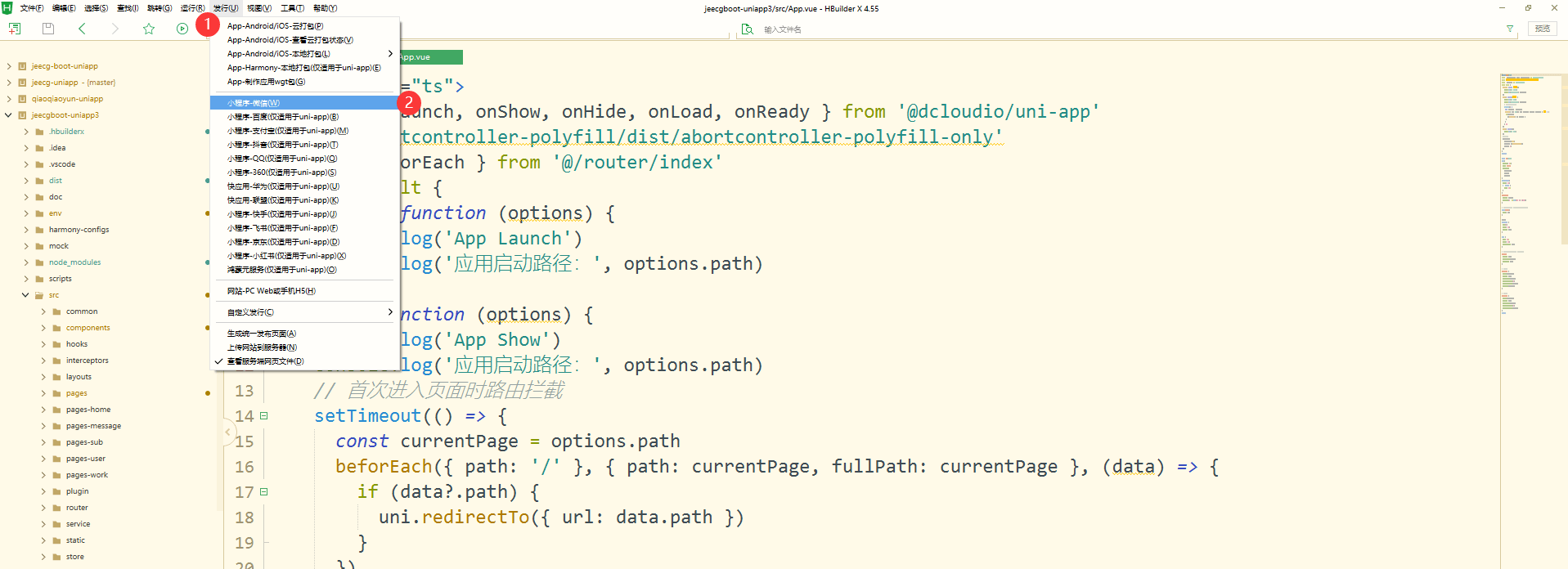The height and width of the screenshot is (569, 1568).
Task: Click the file search icon beside input
Action: [x=747, y=29]
